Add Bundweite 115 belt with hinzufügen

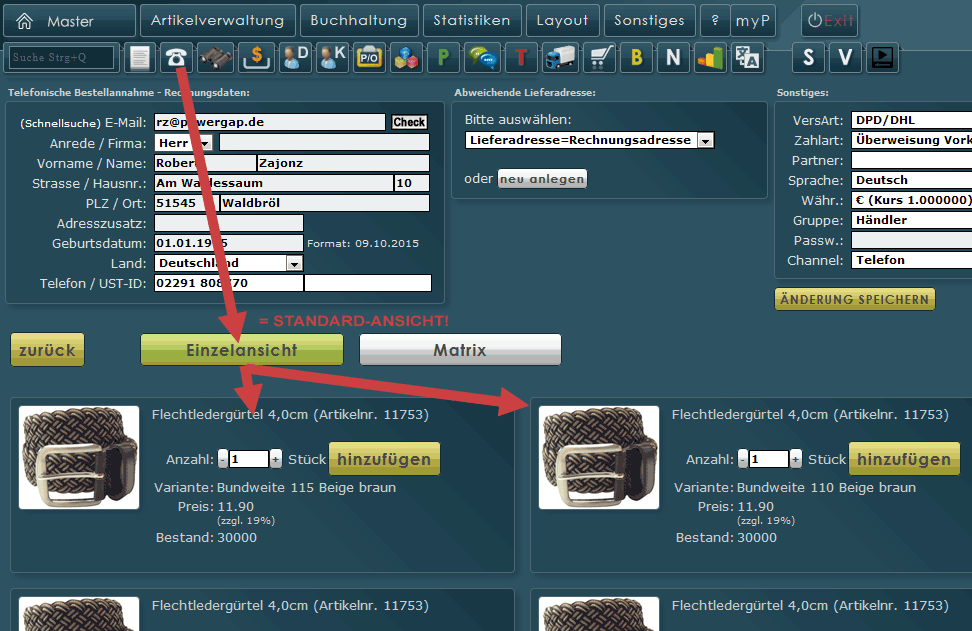(384, 459)
